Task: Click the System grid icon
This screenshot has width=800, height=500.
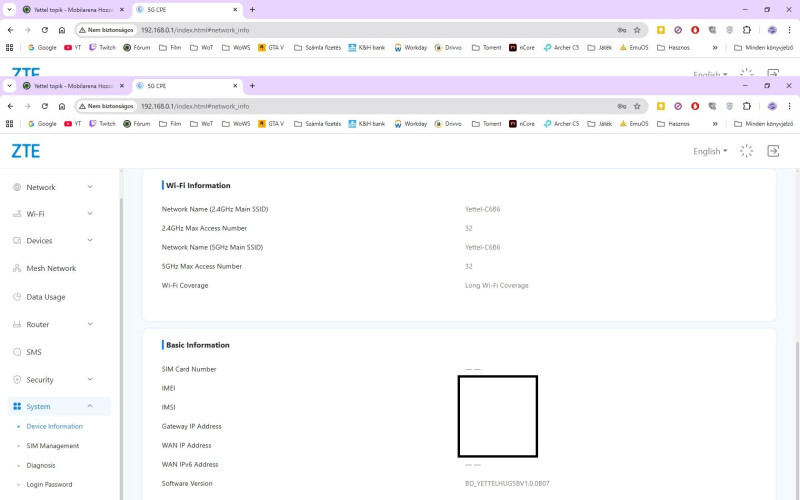Action: point(17,406)
